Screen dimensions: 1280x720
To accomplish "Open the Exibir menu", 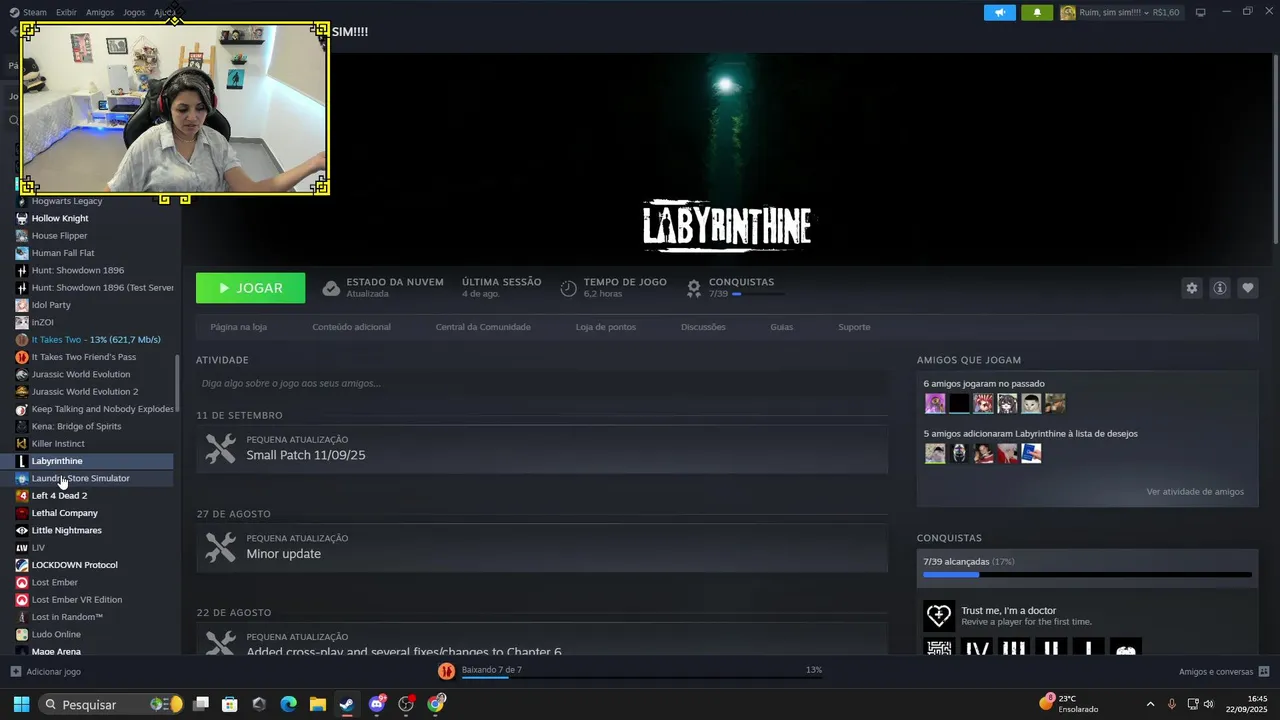I will [x=66, y=13].
